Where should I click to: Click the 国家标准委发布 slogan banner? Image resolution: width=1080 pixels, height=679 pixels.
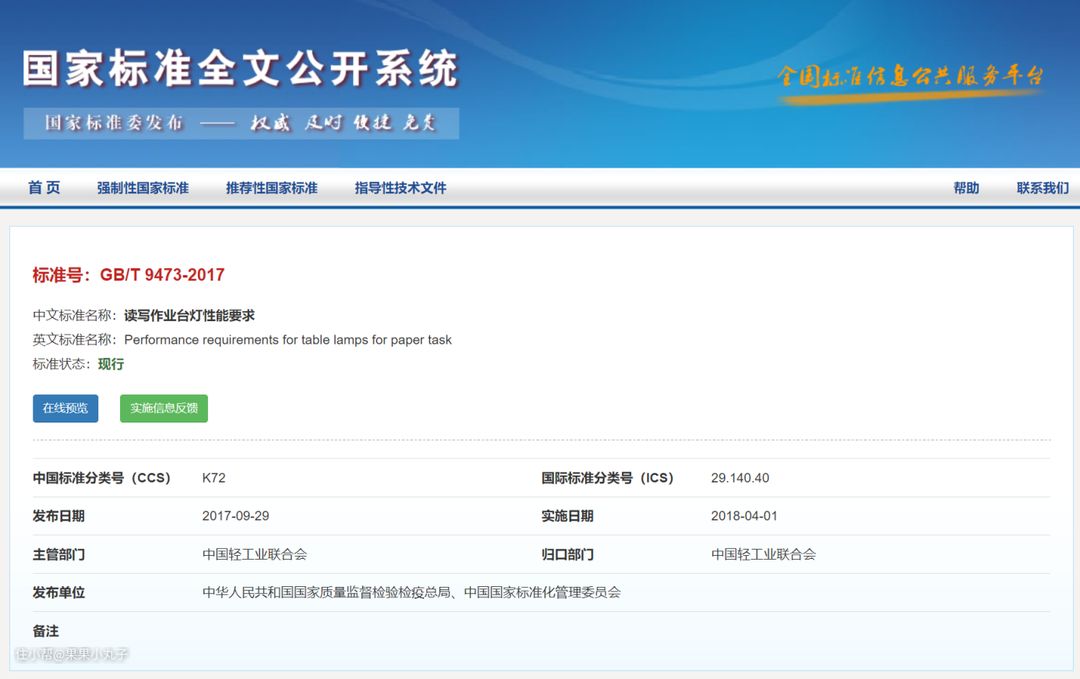coord(241,123)
